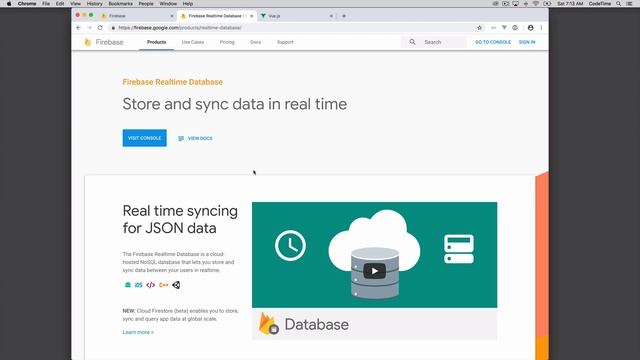
Task: Click the C++ platform icon
Action: [164, 285]
